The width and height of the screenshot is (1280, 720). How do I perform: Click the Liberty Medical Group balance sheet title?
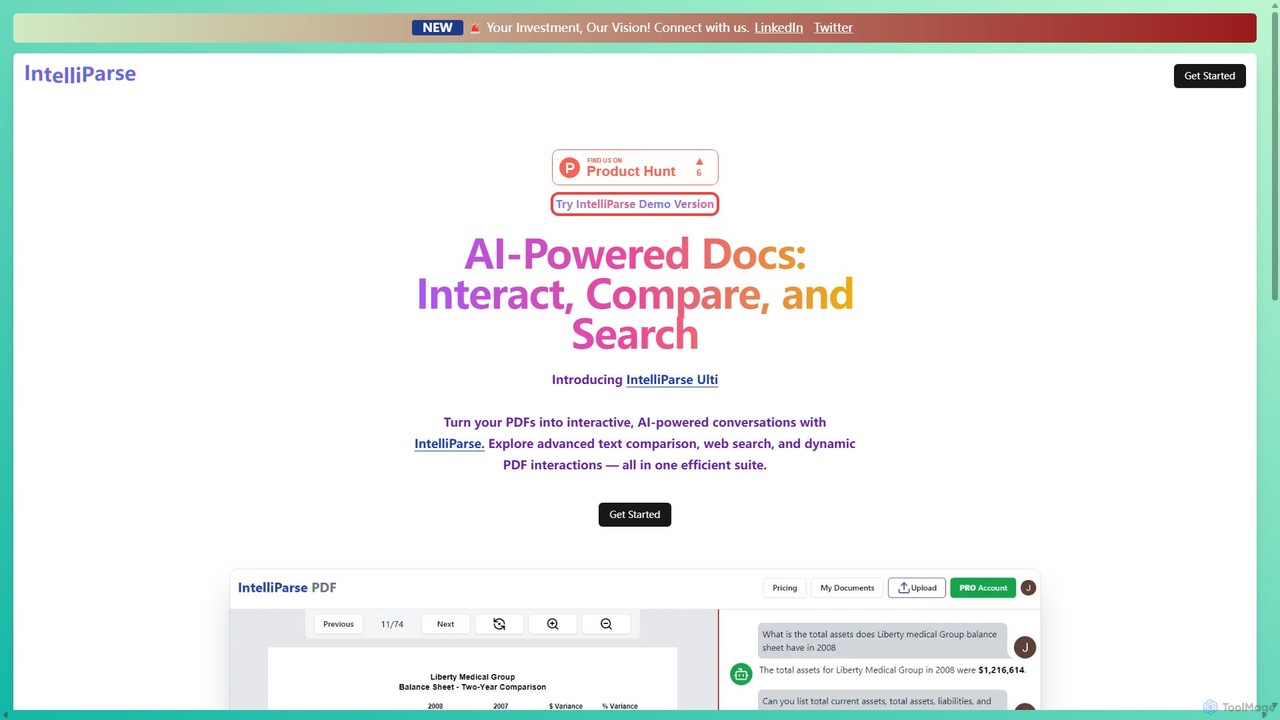click(x=472, y=682)
